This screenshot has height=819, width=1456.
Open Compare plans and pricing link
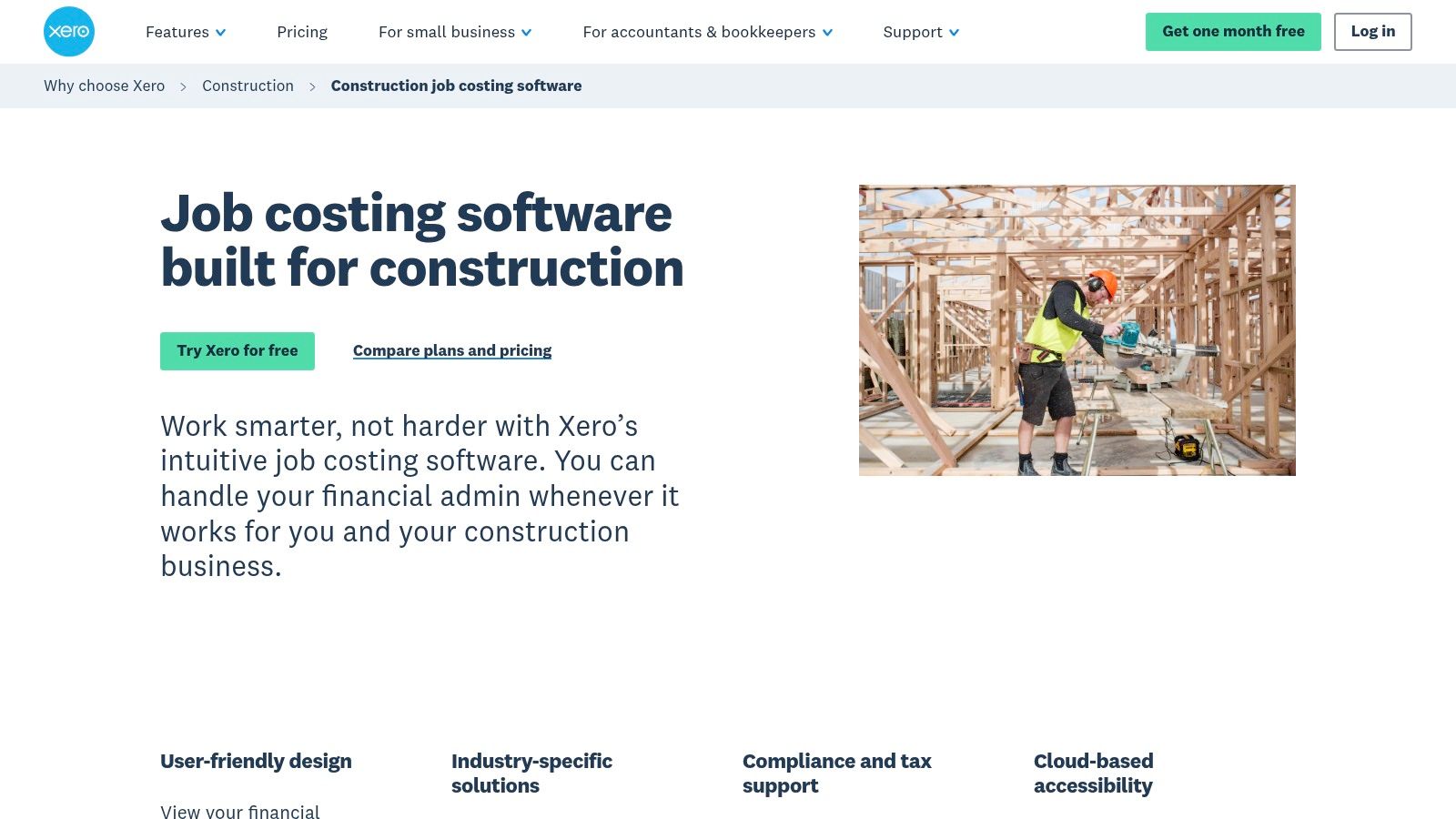pos(452,350)
